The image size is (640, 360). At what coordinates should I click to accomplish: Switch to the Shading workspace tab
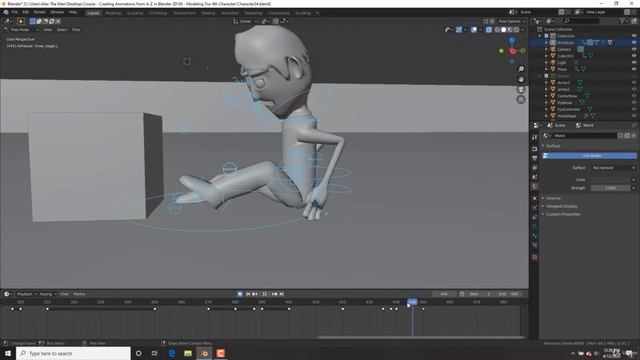[208, 13]
